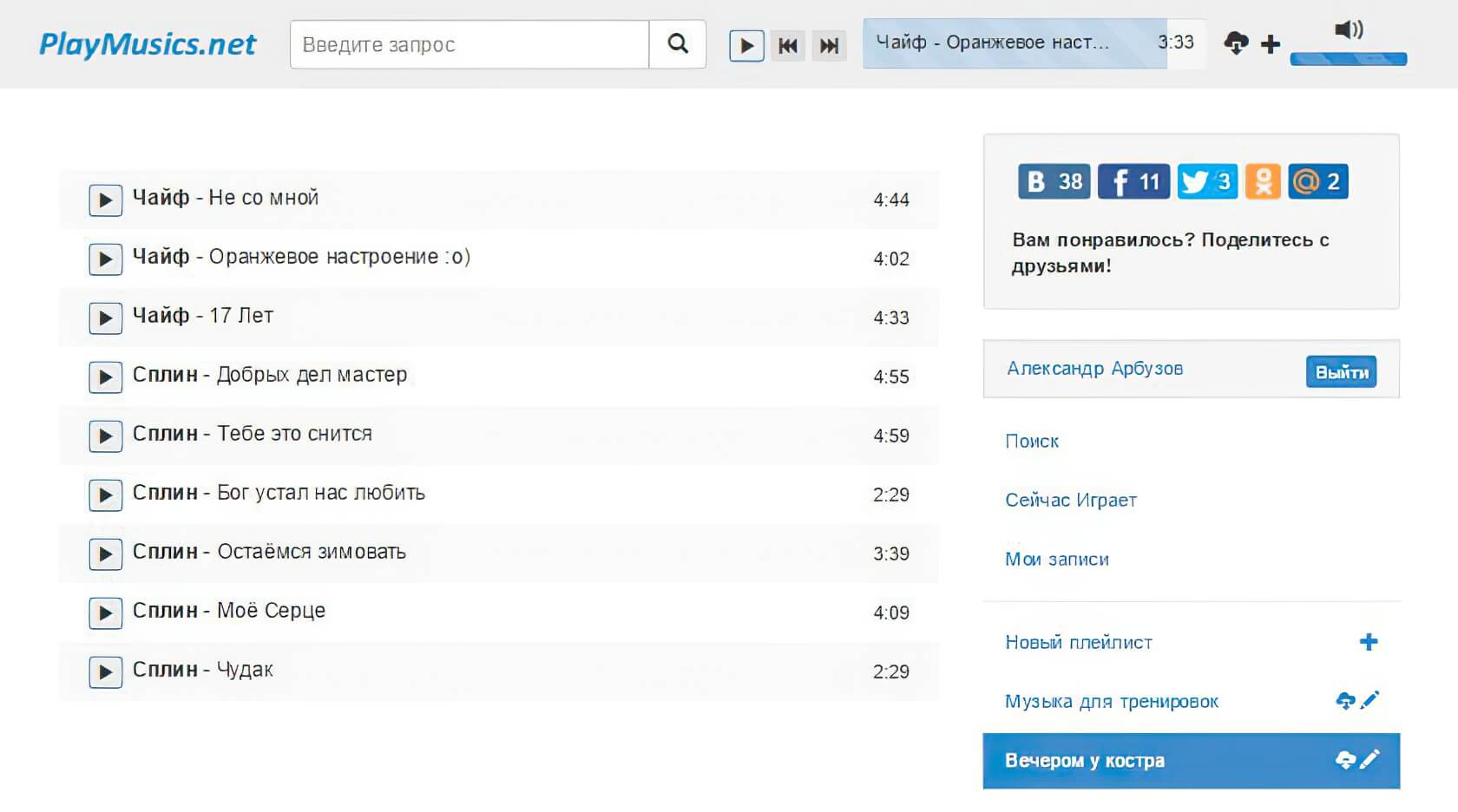Download current track via the cloud icon in the header

click(1236, 43)
